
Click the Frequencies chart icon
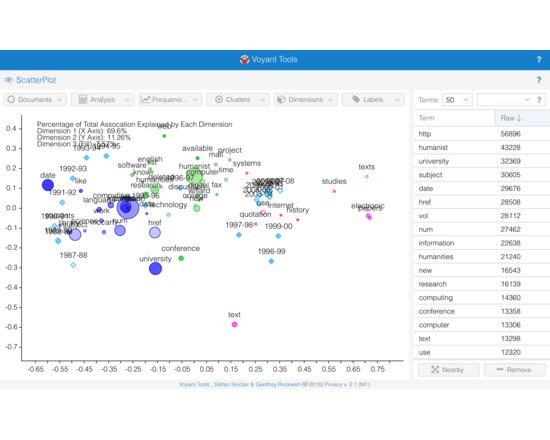coord(145,100)
